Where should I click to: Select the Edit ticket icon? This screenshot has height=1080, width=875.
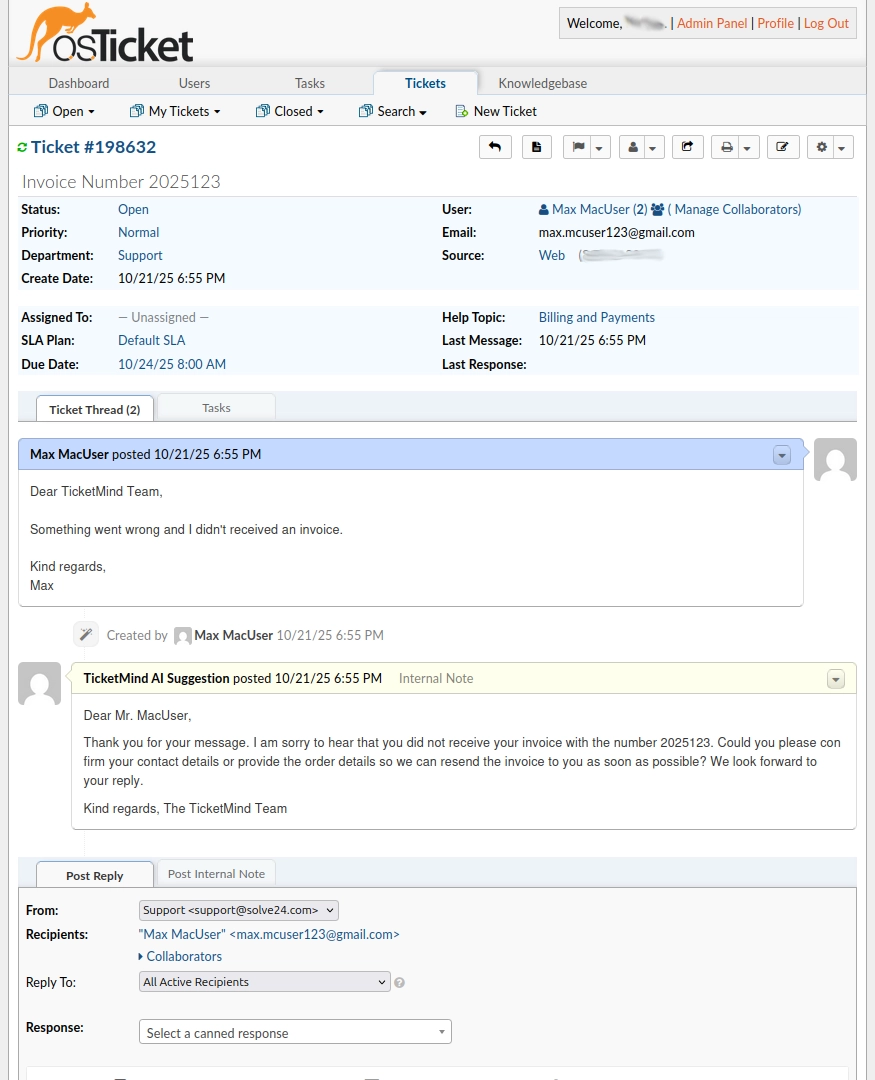pyautogui.click(x=782, y=146)
